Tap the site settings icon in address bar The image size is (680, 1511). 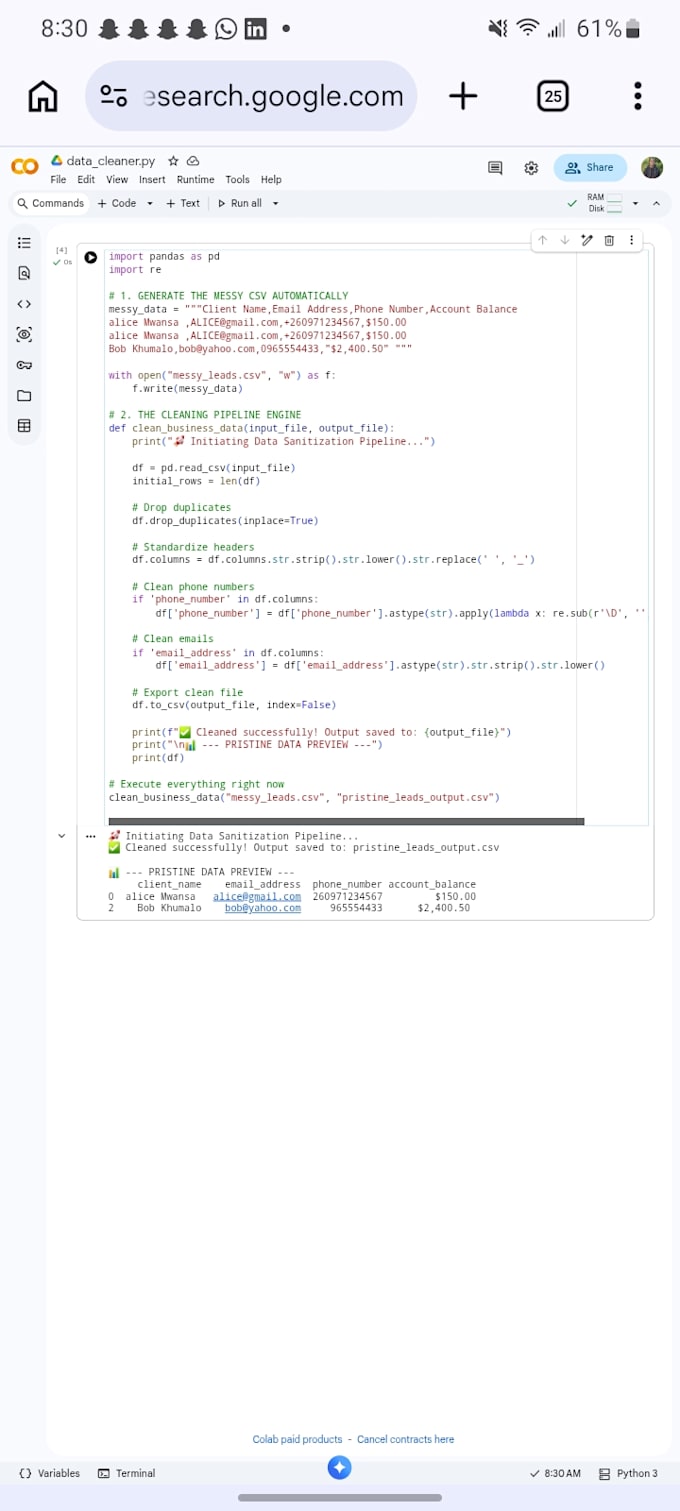[x=113, y=96]
